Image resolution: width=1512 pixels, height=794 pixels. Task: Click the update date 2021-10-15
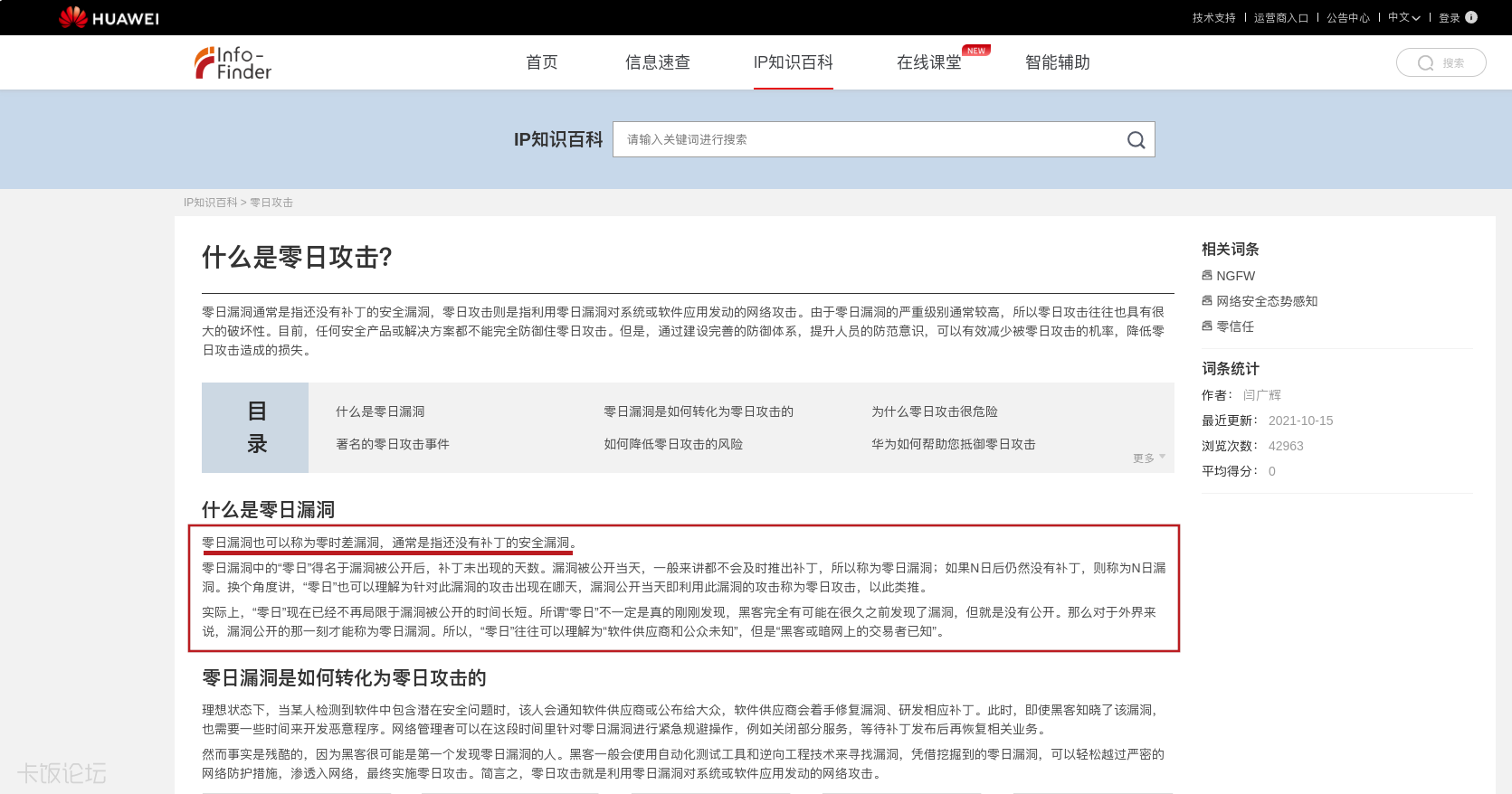click(x=1300, y=421)
